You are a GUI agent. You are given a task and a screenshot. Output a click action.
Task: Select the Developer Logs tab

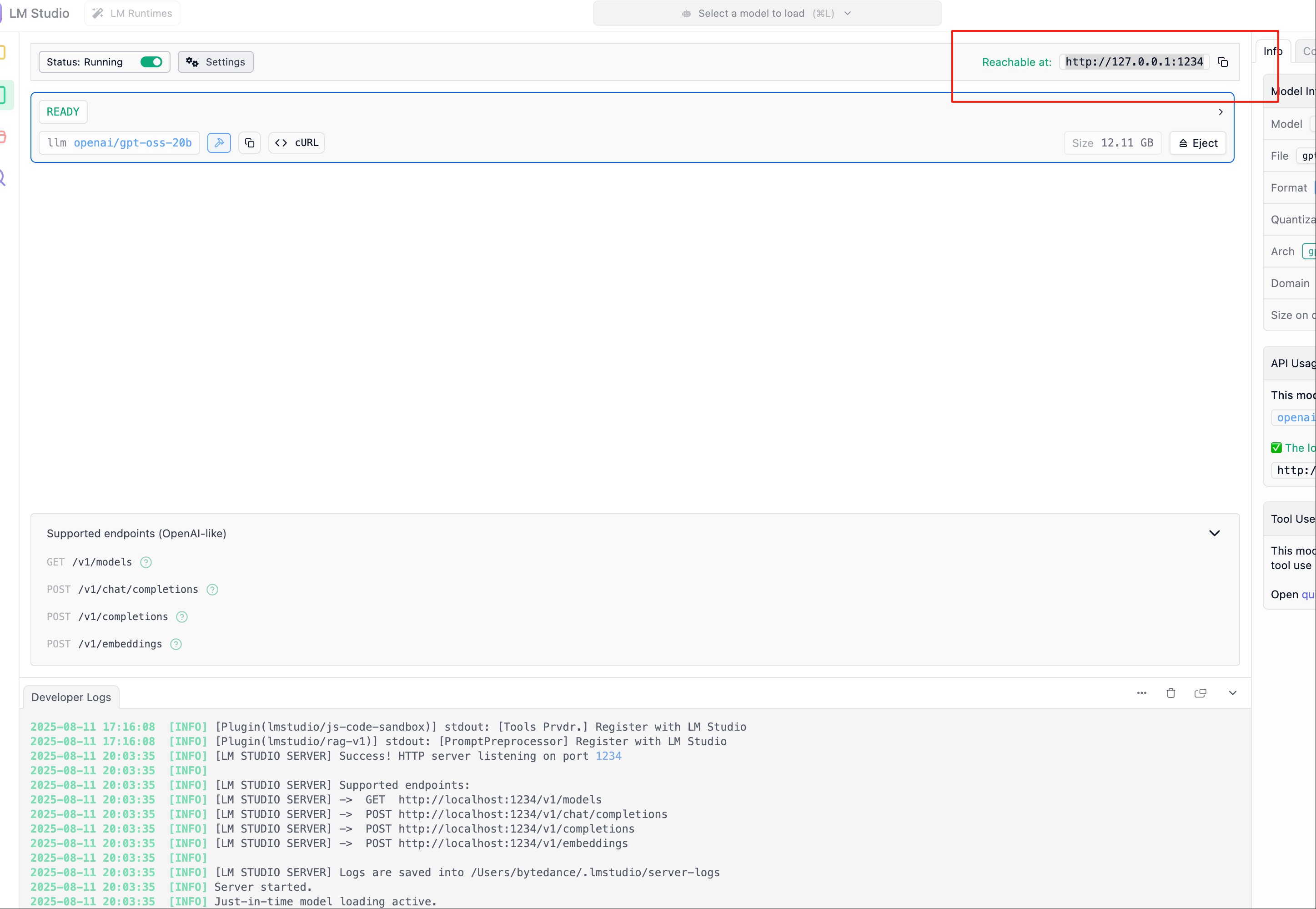71,697
